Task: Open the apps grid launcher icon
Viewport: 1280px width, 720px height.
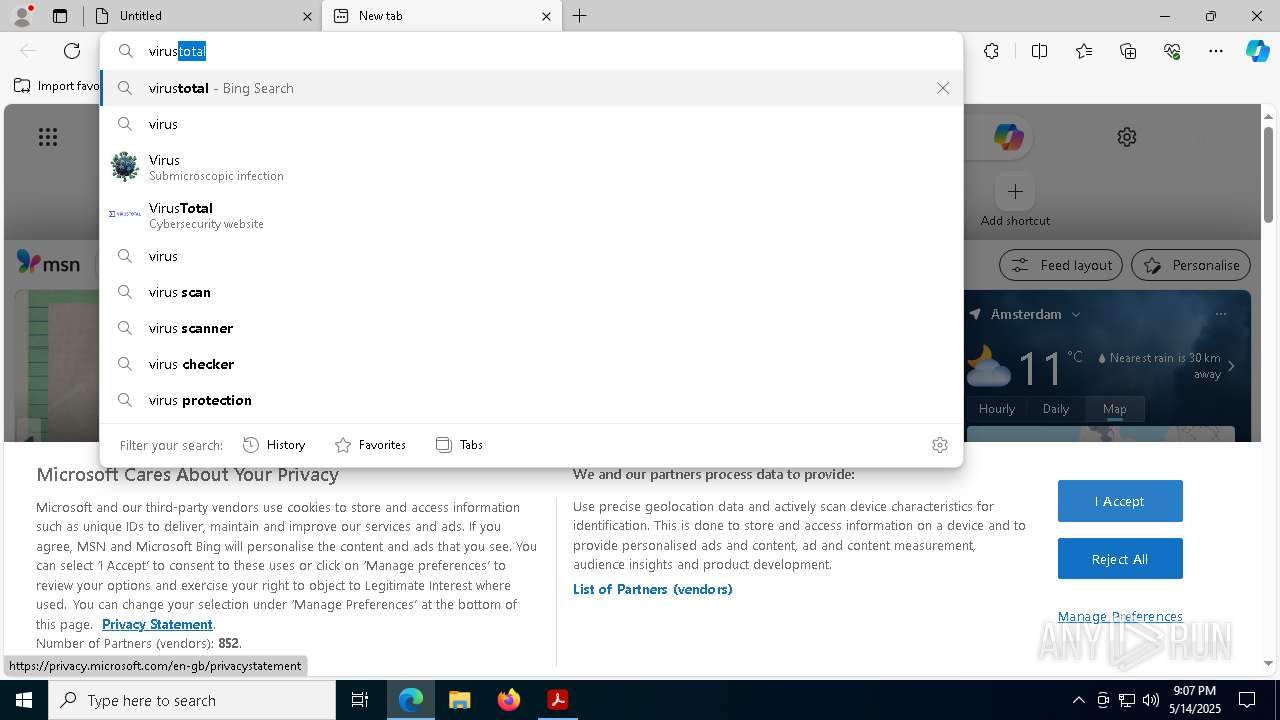Action: tap(48, 138)
